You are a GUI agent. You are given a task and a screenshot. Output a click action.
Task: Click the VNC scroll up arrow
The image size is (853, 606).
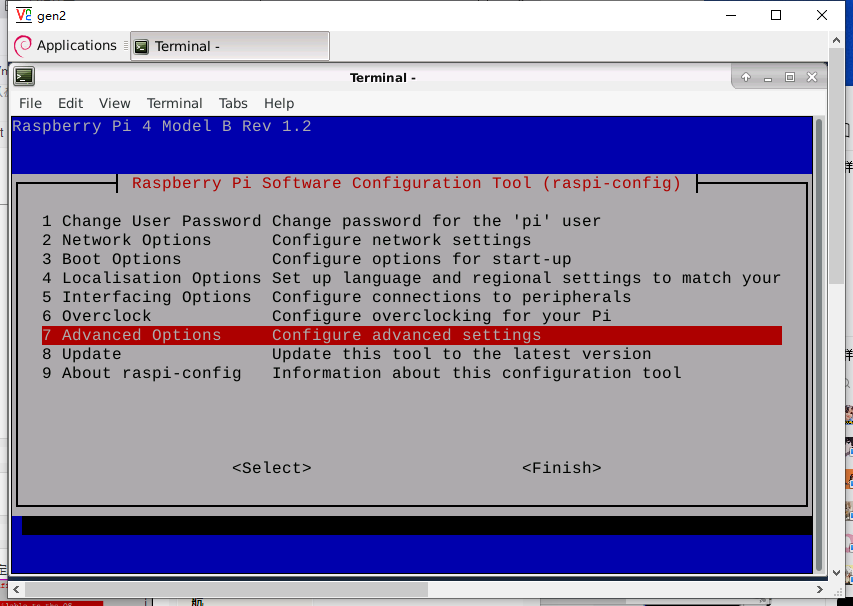(x=837, y=40)
